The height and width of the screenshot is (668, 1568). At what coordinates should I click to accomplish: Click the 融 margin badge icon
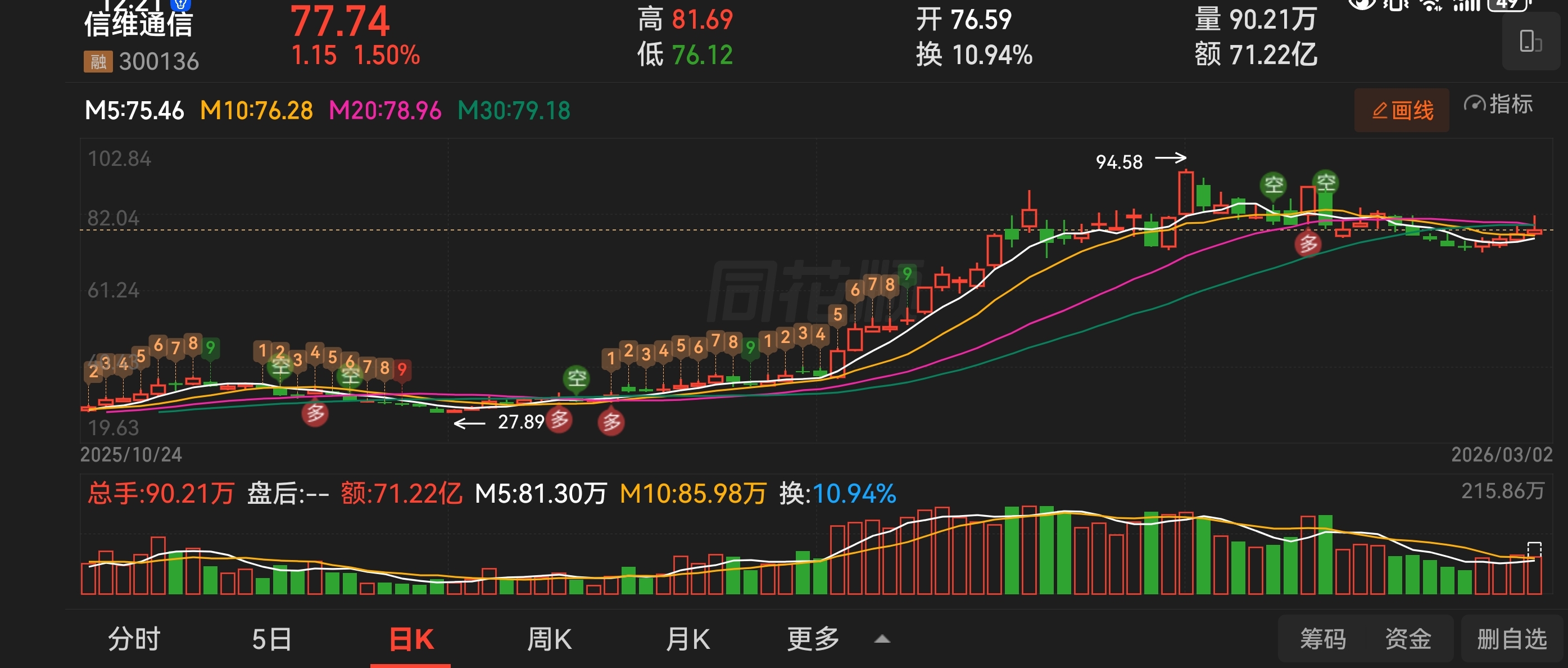97,61
